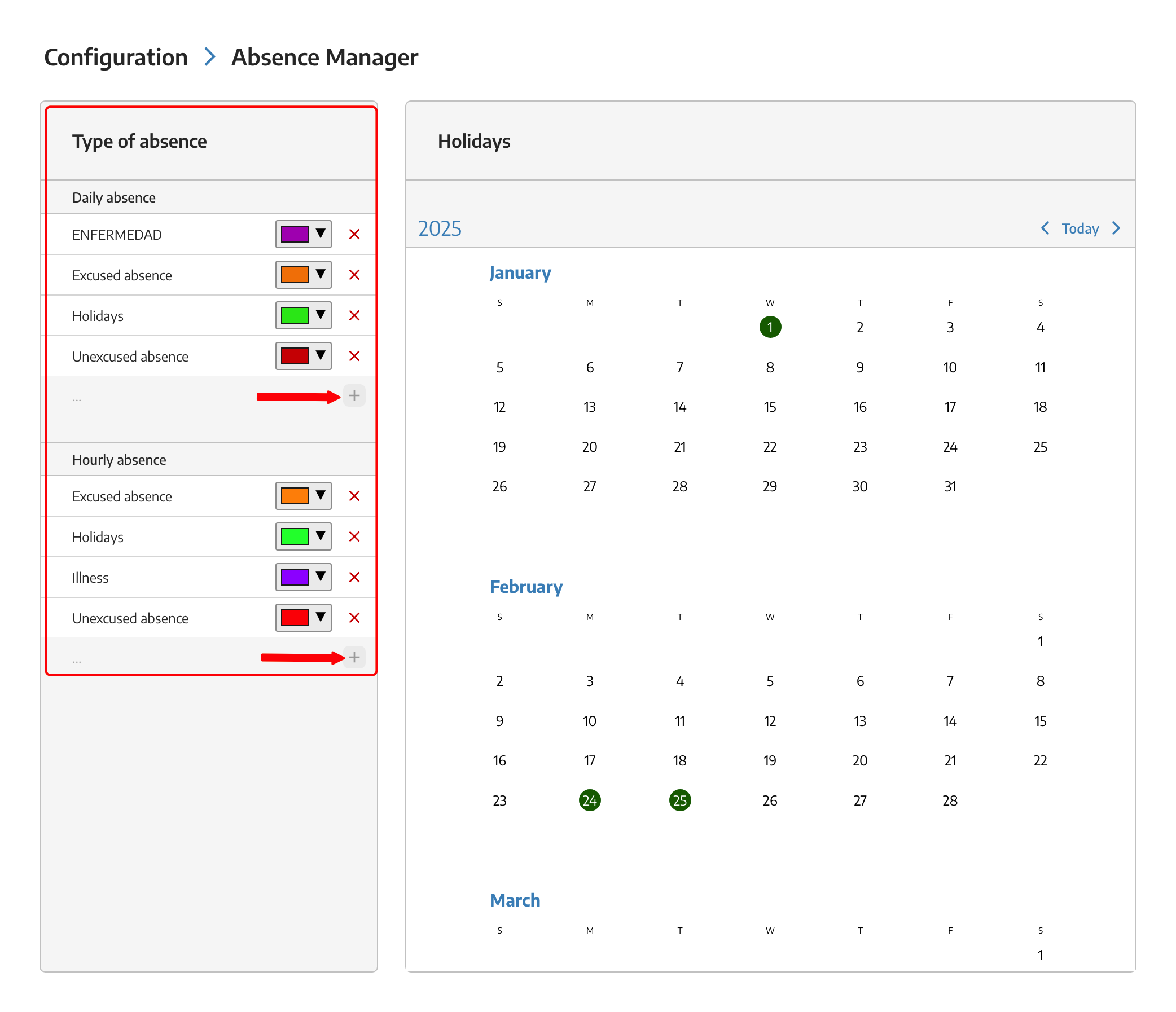Click the Today button

click(1080, 228)
